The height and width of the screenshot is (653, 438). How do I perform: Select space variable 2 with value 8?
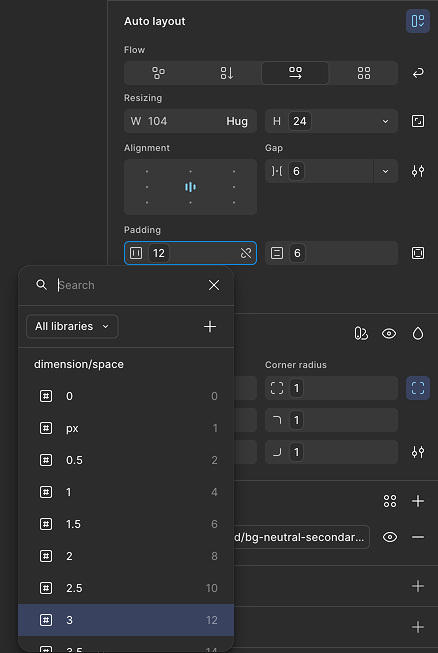click(x=126, y=556)
